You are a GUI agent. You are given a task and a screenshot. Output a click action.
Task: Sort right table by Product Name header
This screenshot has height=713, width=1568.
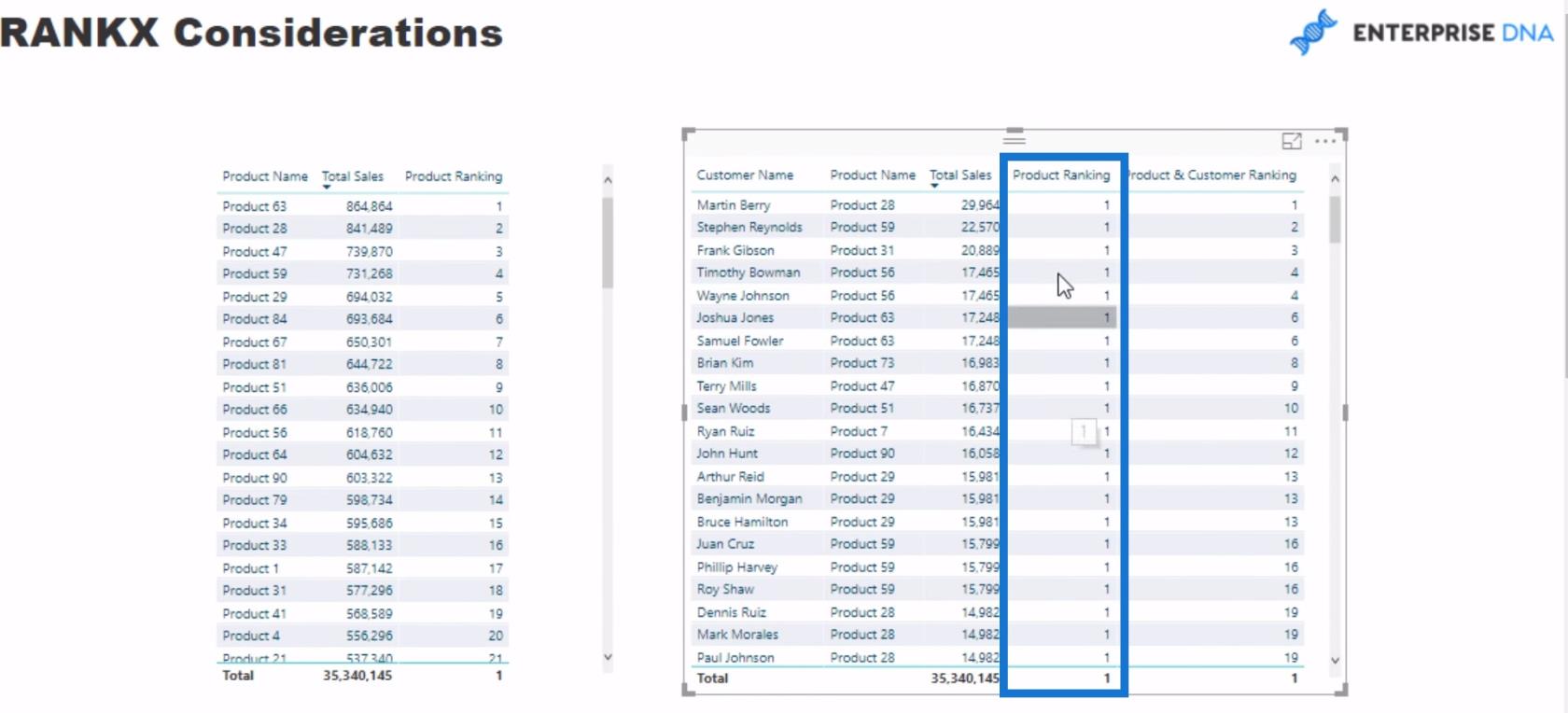pos(873,175)
